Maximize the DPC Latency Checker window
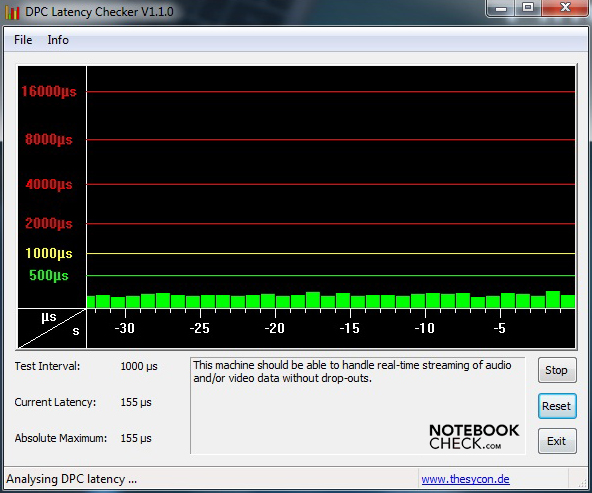The height and width of the screenshot is (493, 592). 528,8
